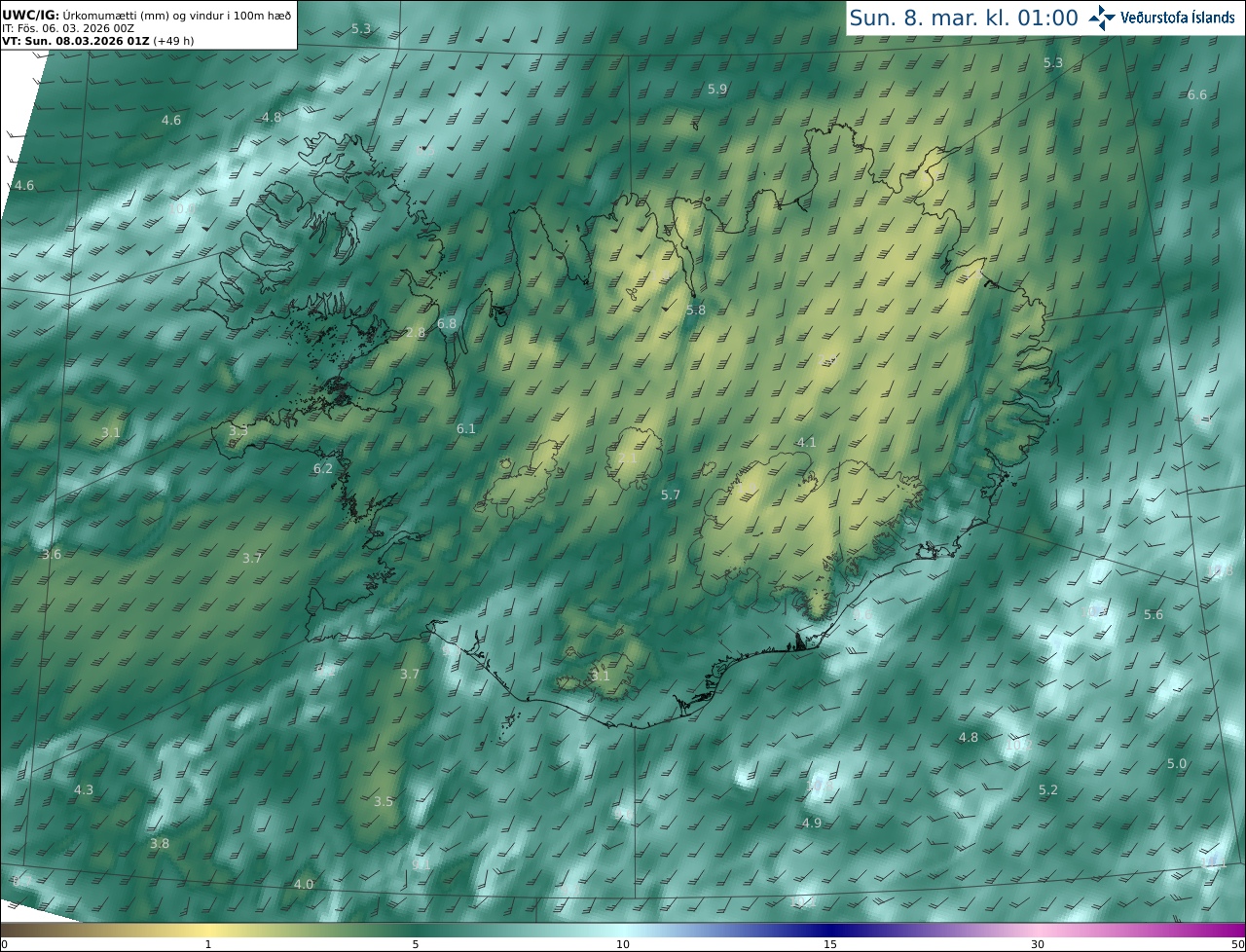Click the Veðurstofa Íslands logo emblem
This screenshot has width=1246, height=952.
click(x=1103, y=18)
